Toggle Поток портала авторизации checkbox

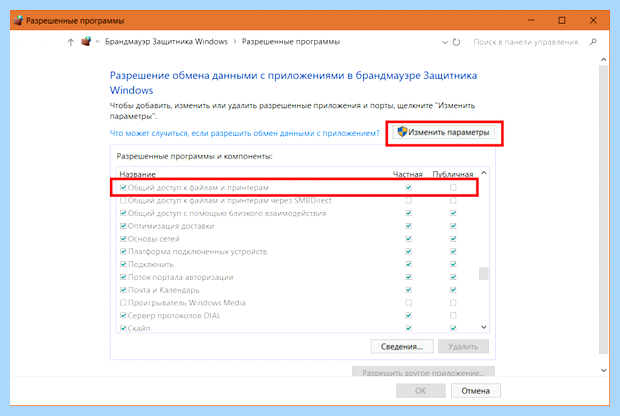123,277
